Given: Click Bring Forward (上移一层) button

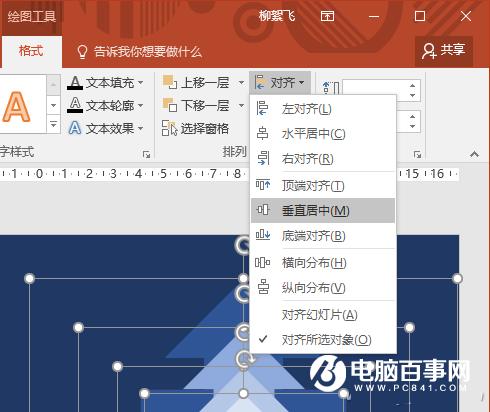Looking at the screenshot, I should pos(196,82).
